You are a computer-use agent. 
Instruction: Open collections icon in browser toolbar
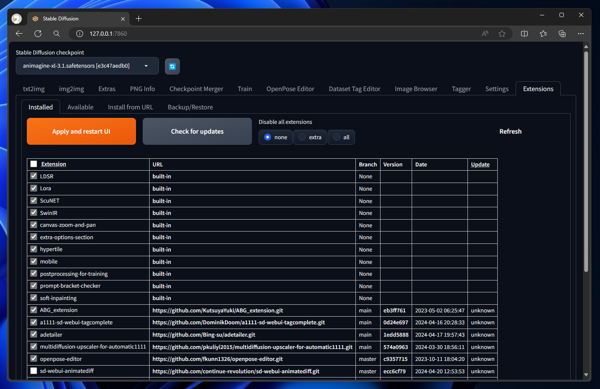(x=562, y=34)
